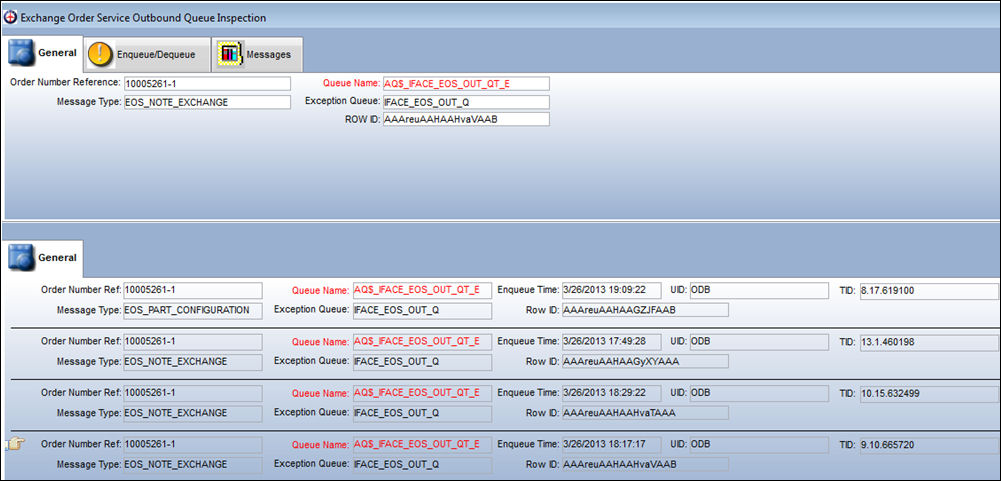The width and height of the screenshot is (1001, 481).
Task: Click the Order Number Reference field
Action: [x=207, y=84]
